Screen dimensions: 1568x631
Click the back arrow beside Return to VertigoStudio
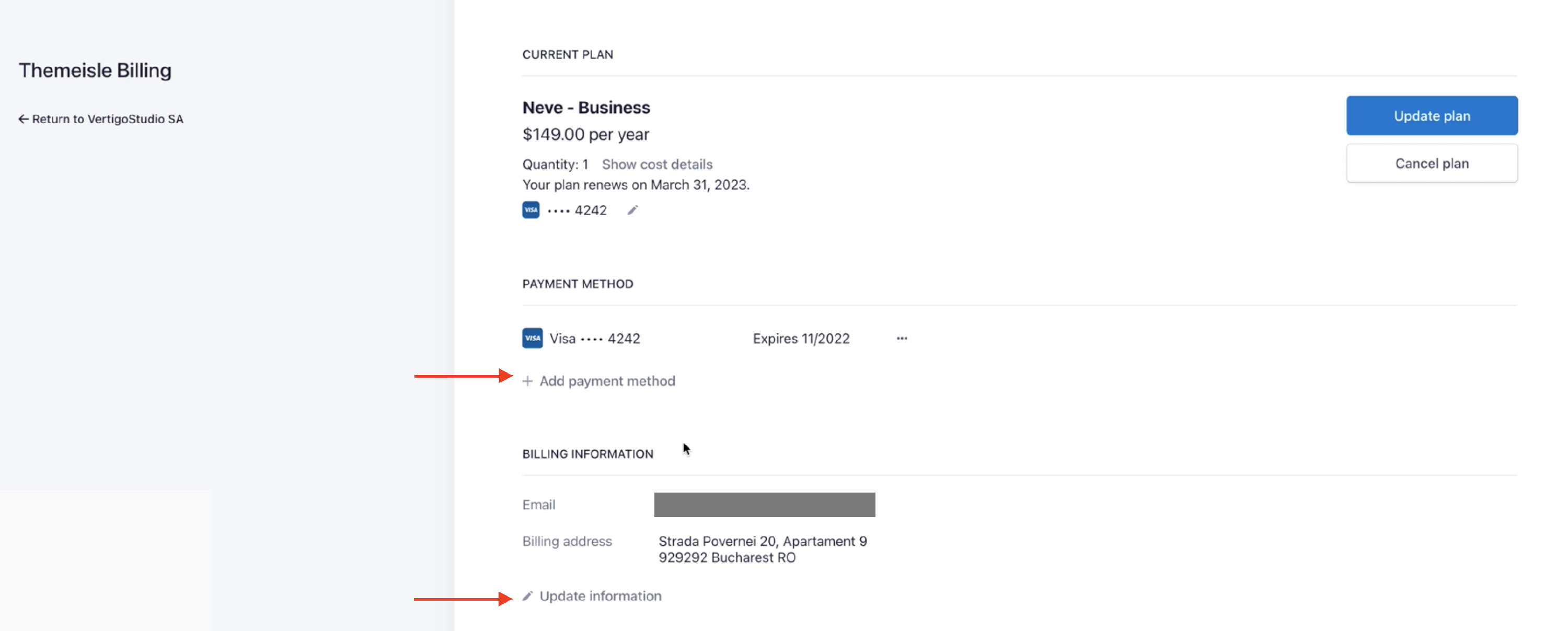tap(23, 119)
